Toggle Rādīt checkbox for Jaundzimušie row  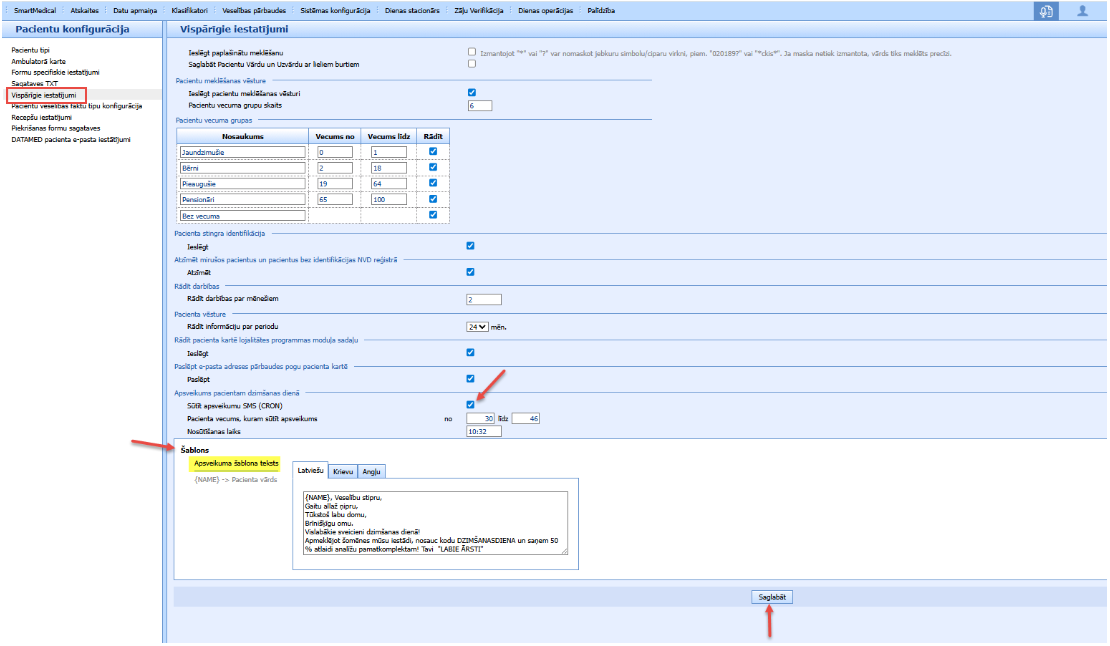[433, 151]
